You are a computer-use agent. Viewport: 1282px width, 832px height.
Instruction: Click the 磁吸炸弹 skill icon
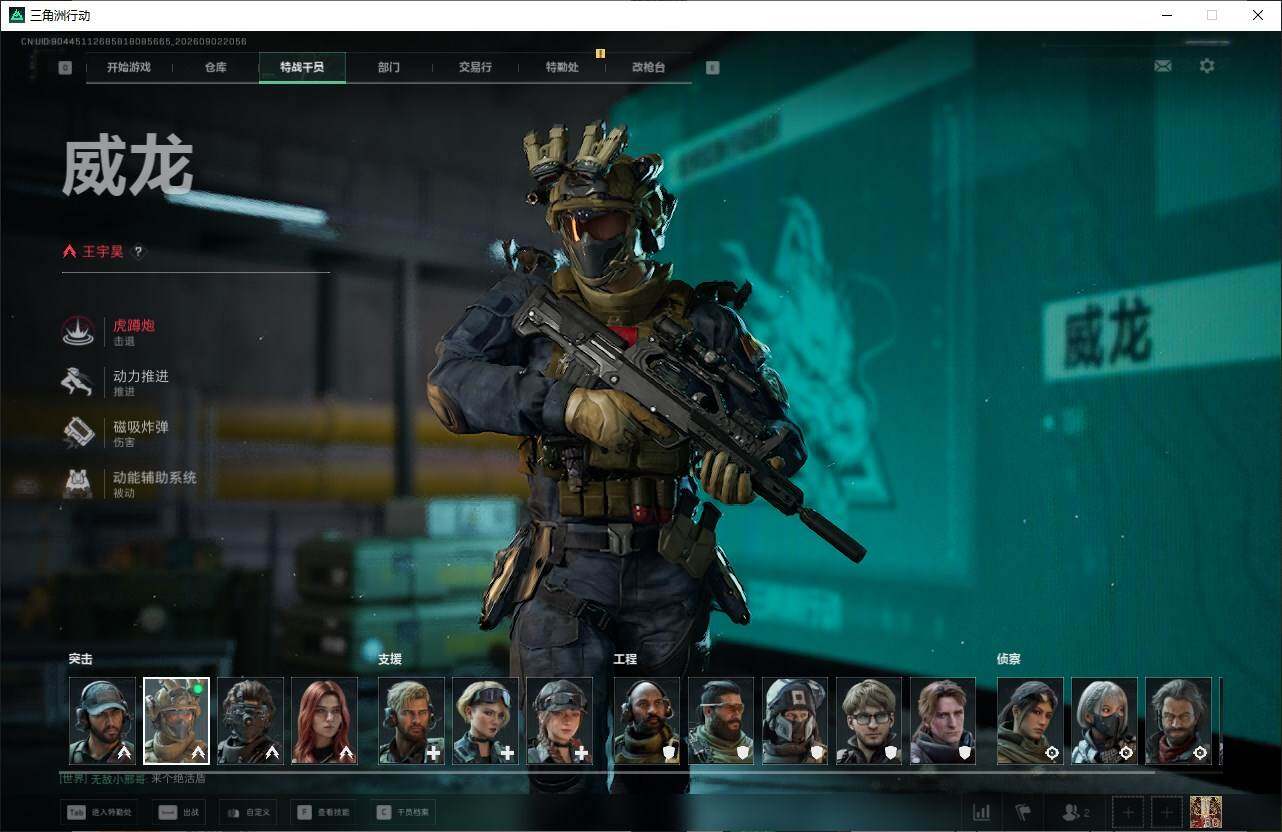78,432
